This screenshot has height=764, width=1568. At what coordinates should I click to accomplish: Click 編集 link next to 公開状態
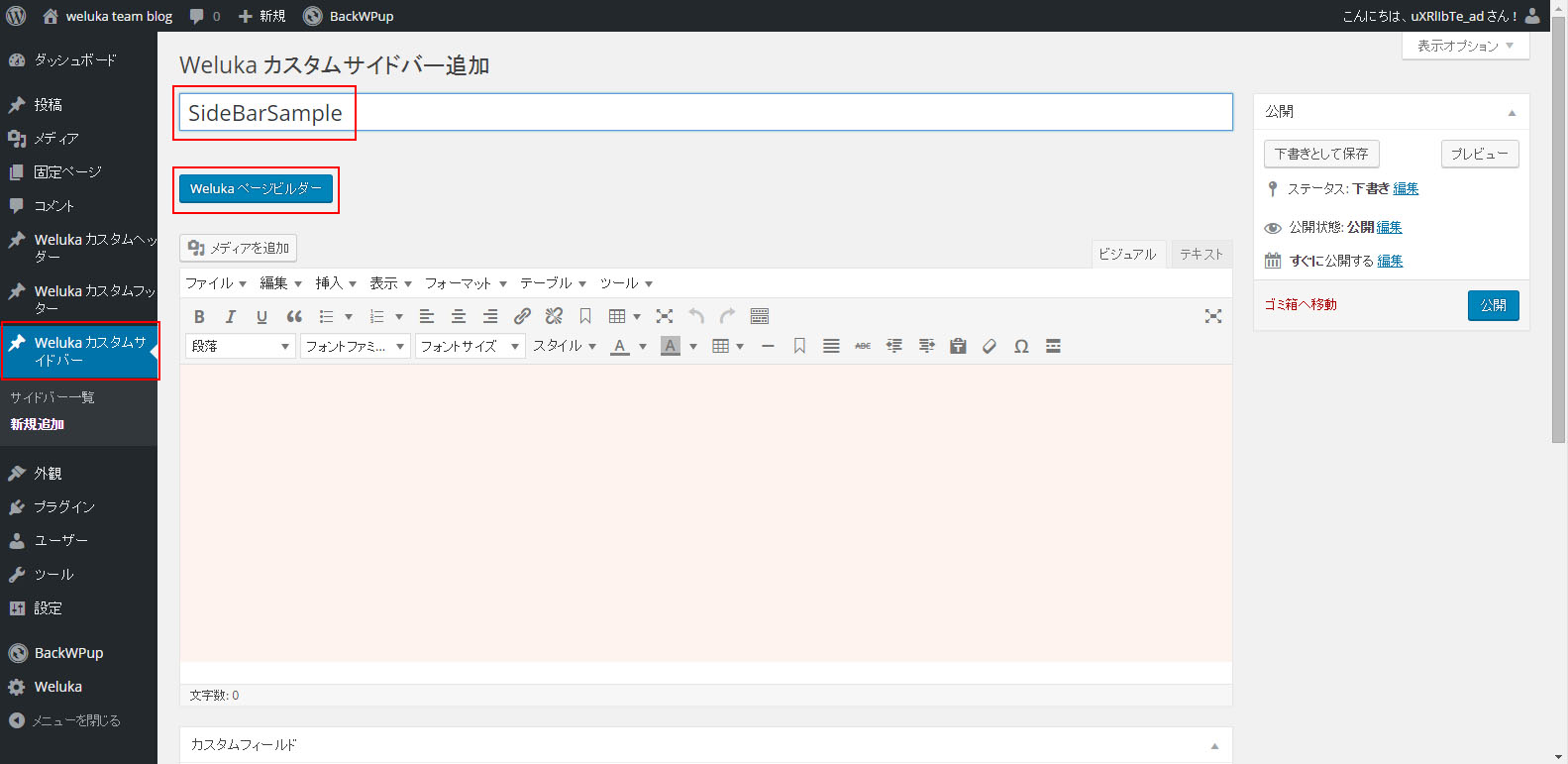pos(1389,227)
